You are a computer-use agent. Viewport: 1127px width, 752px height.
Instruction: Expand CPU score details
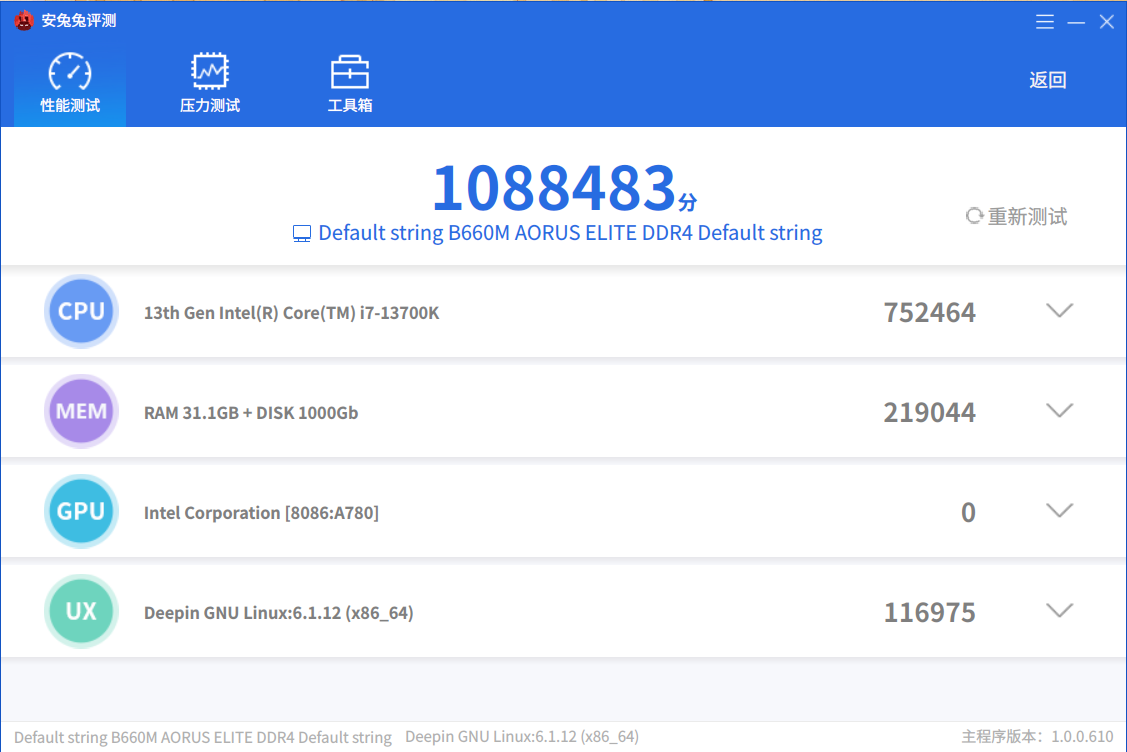pos(1059,311)
